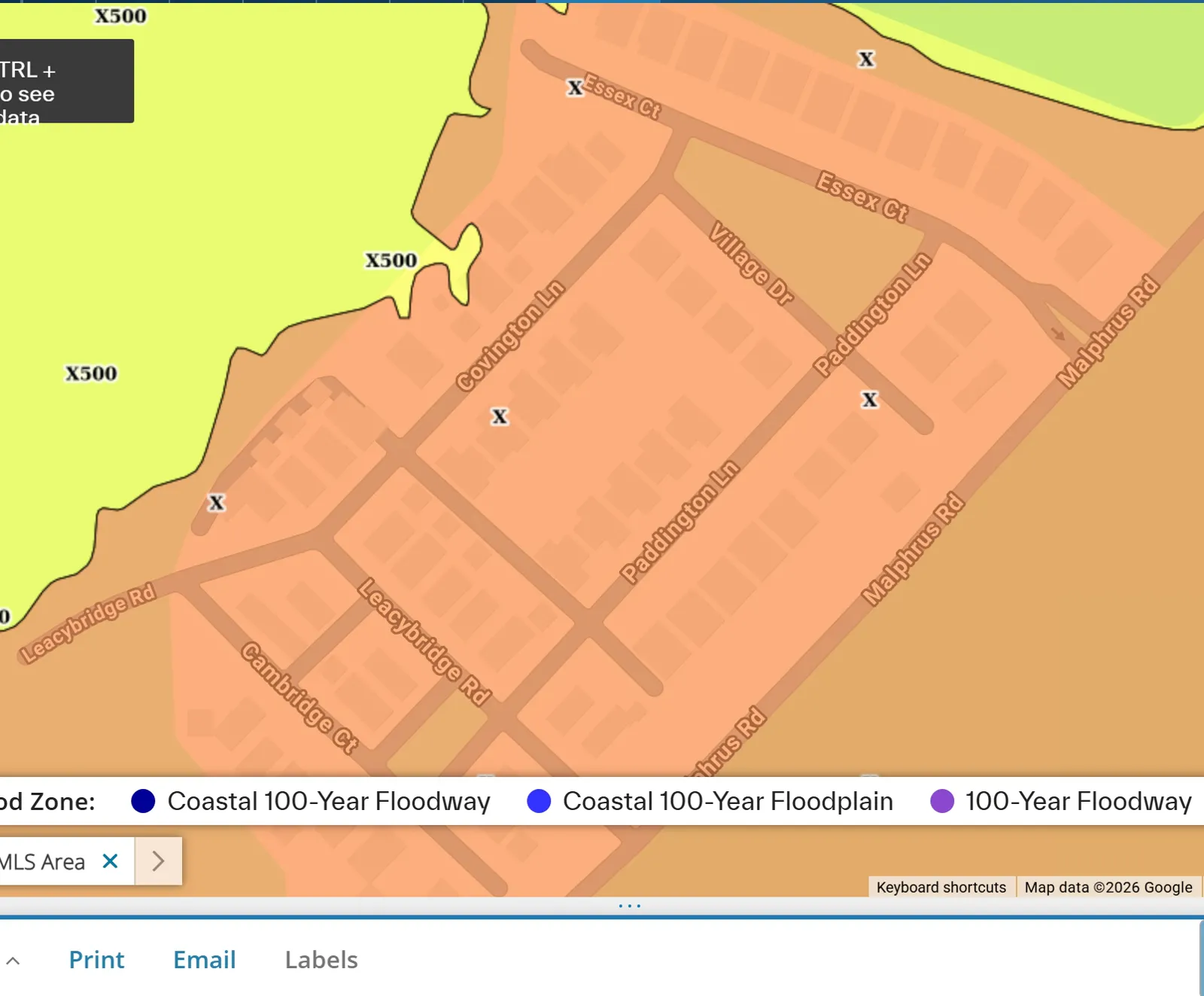Collapse the bottom panel using the up caret
This screenshot has width=1204, height=996.
[13, 960]
